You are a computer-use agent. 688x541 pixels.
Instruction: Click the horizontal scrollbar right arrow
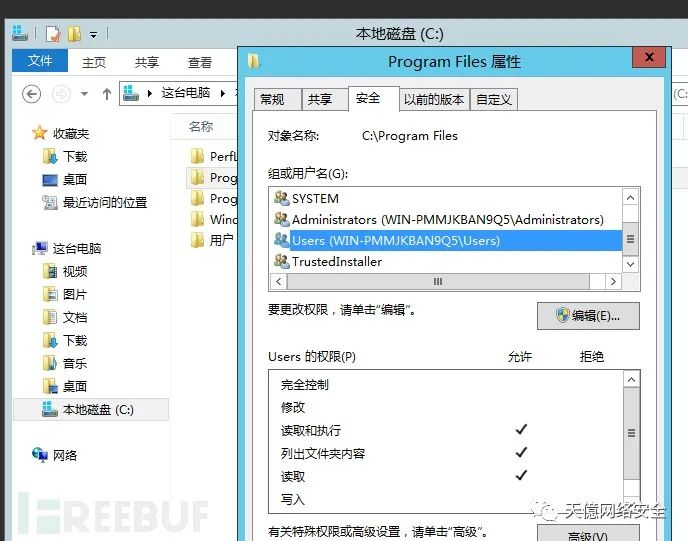(x=613, y=281)
